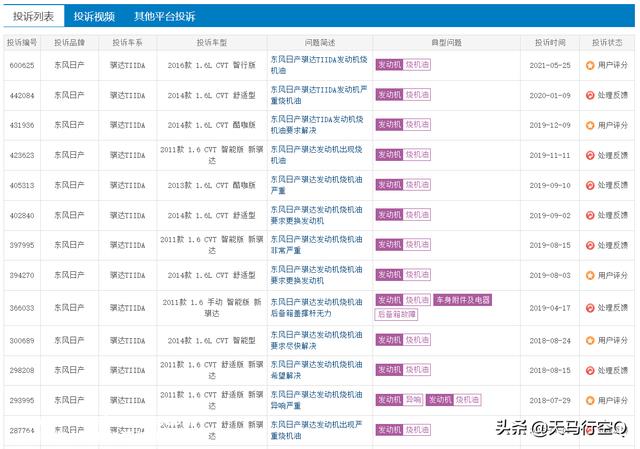Image resolution: width=640 pixels, height=449 pixels.
Task: Click the date 2021-05-25
Action: (x=550, y=65)
